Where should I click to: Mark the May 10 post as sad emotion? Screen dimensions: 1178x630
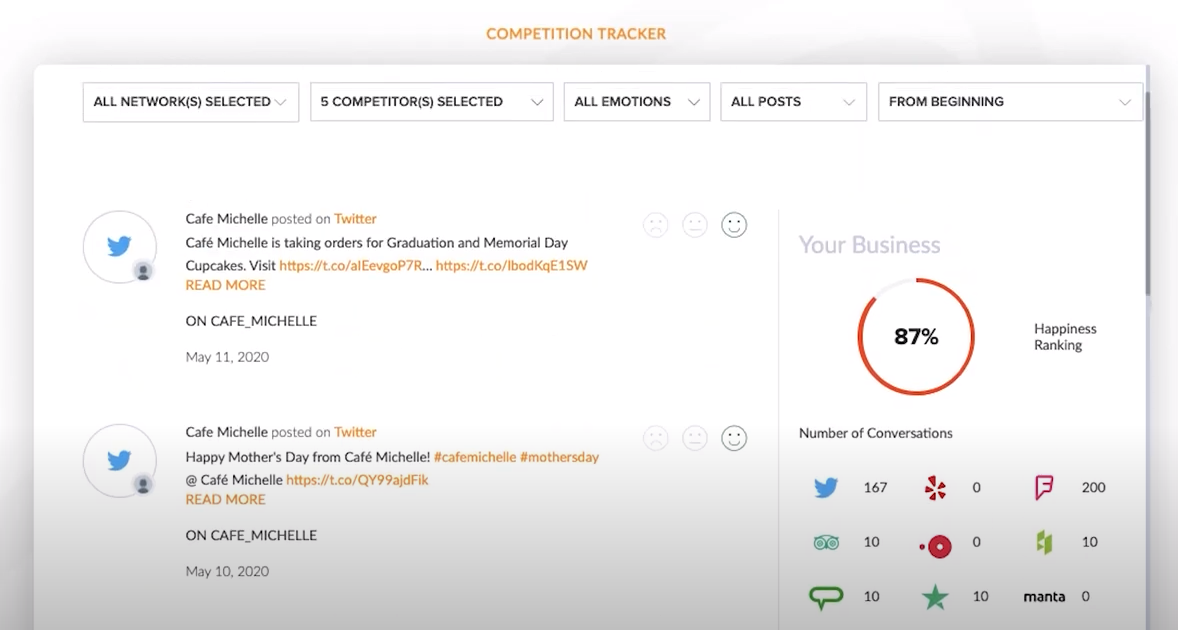coord(656,438)
